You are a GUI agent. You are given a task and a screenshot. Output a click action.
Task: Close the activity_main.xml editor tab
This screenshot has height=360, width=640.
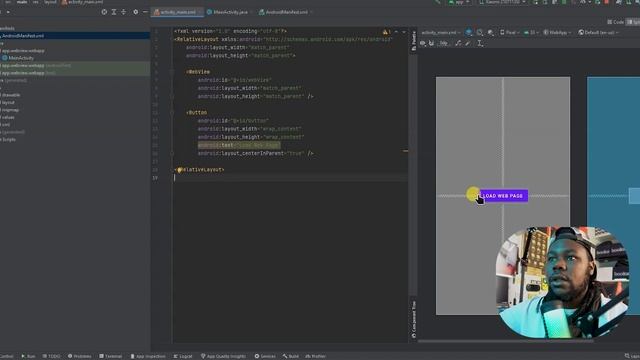point(200,12)
